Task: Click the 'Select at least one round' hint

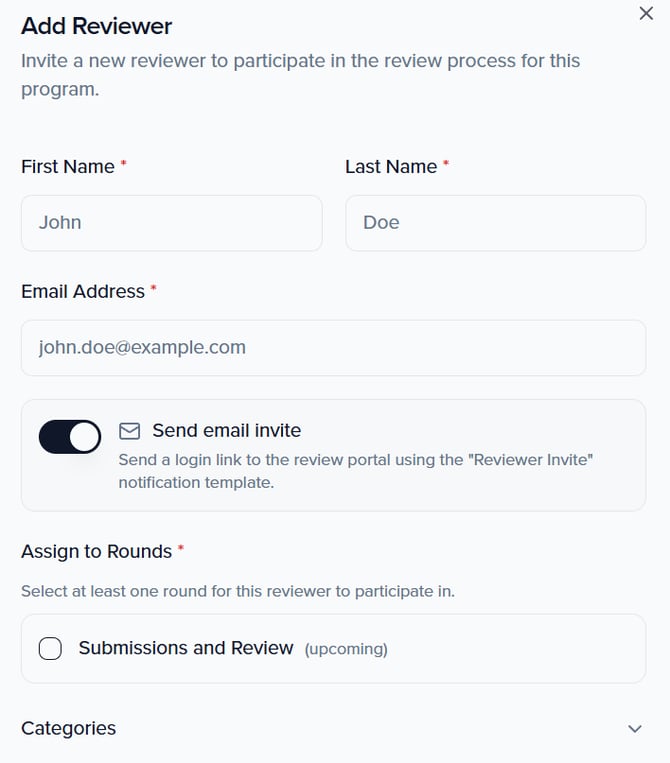Action: click(237, 591)
